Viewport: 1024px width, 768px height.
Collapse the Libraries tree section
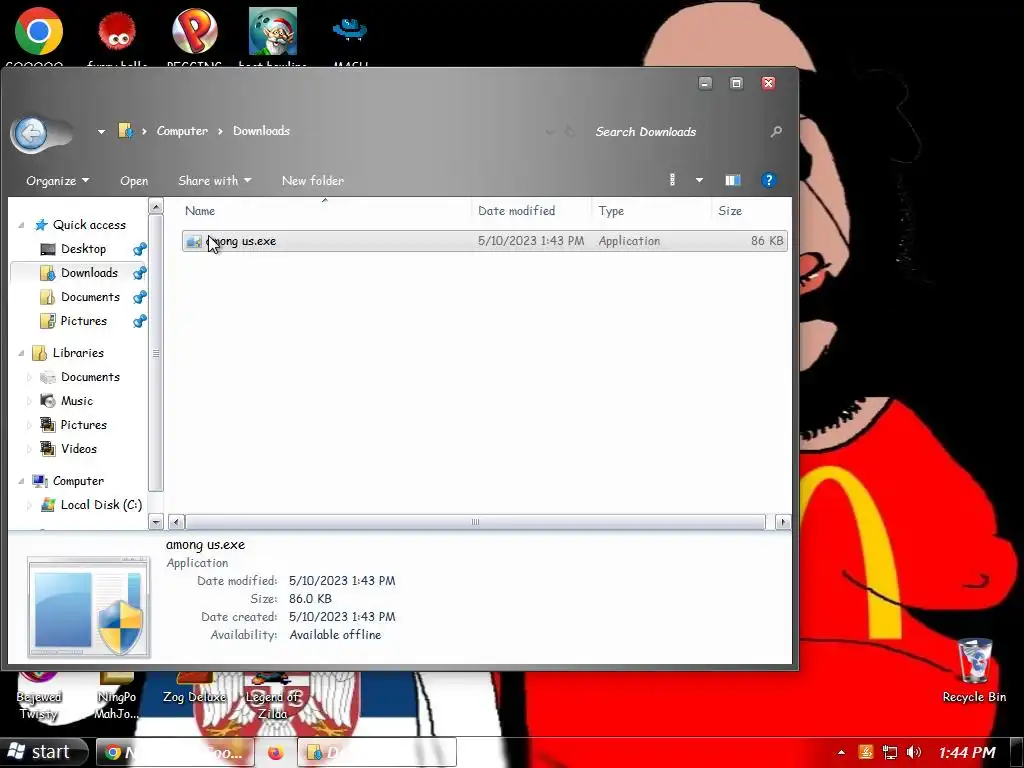21,353
